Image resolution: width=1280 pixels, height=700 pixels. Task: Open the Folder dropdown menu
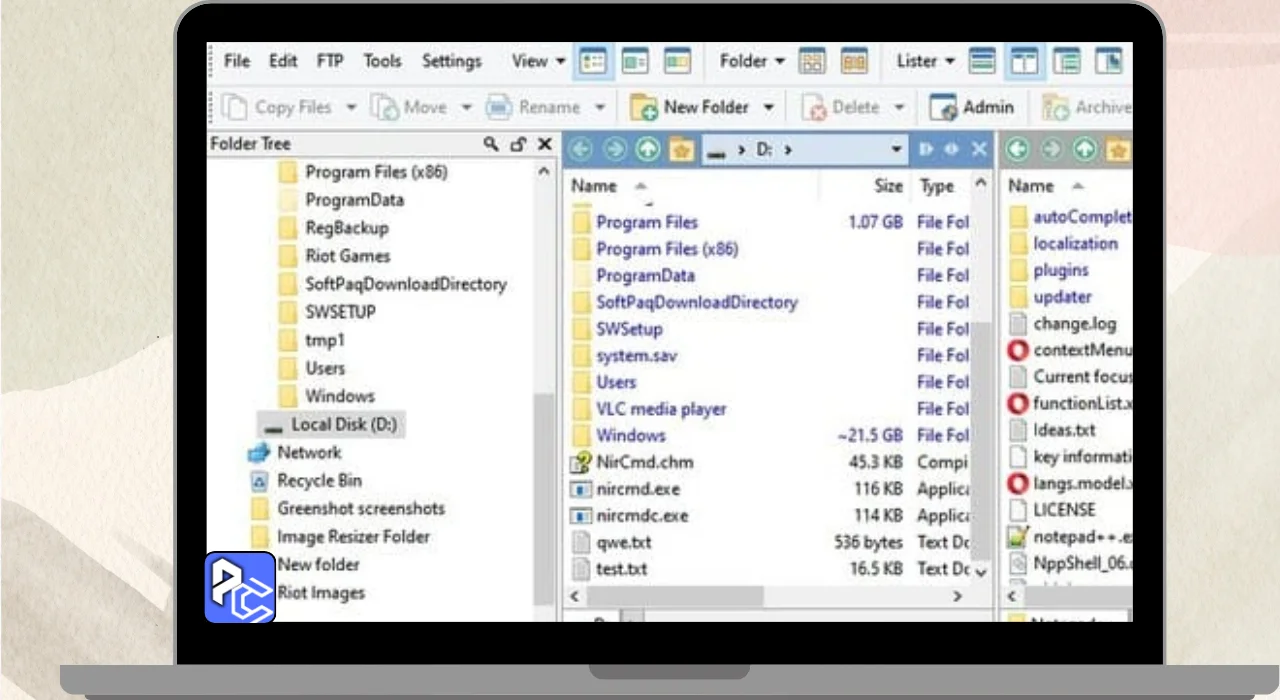pos(752,61)
